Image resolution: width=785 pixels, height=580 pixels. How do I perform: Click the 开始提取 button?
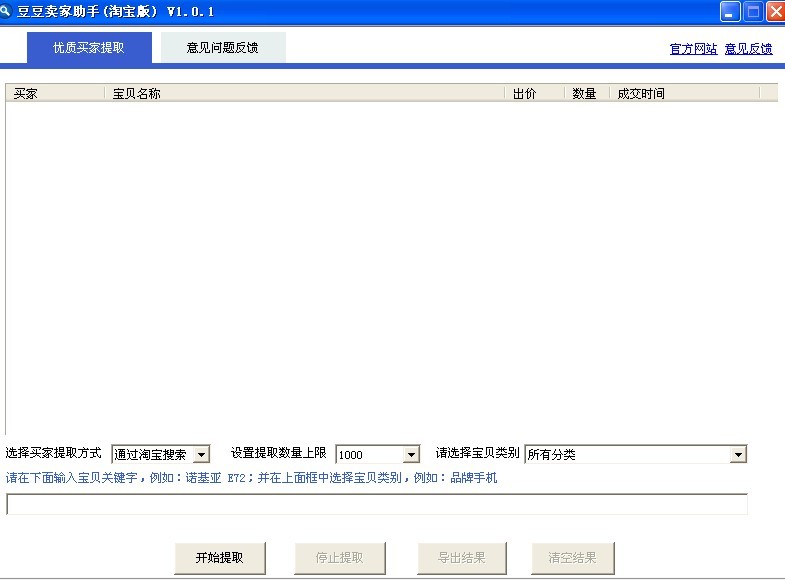pyautogui.click(x=220, y=558)
